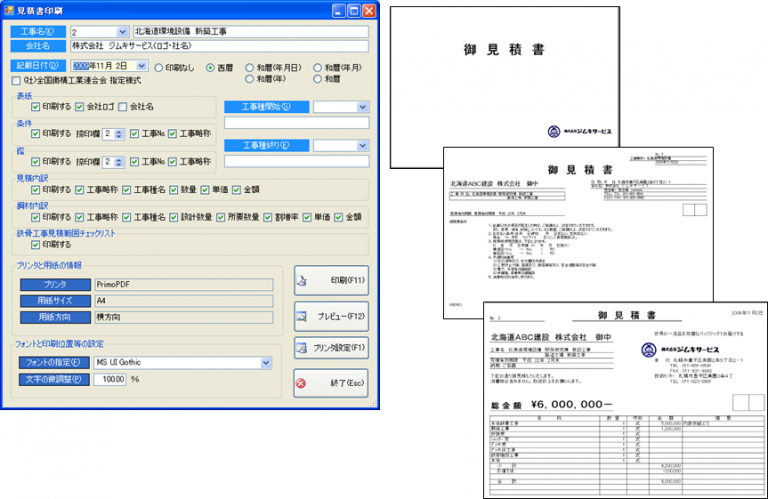The image size is (768, 499).
Task: Click the magnifier icon on プレビュー button
Action: 302,316
